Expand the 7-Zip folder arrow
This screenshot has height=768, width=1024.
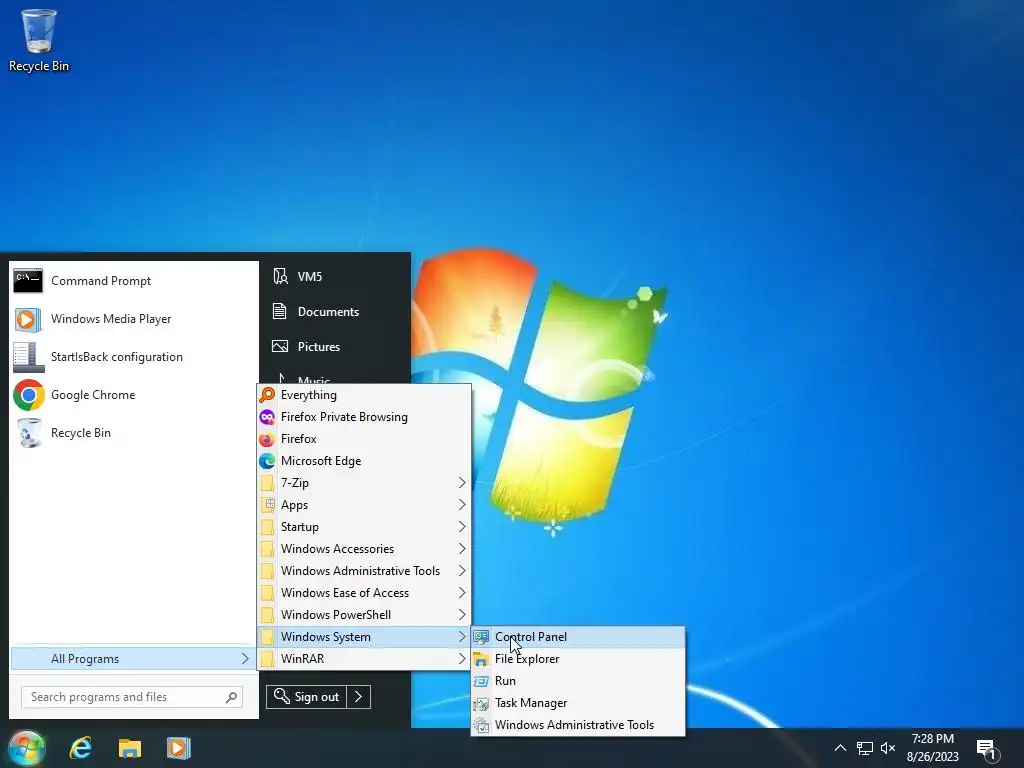point(462,483)
